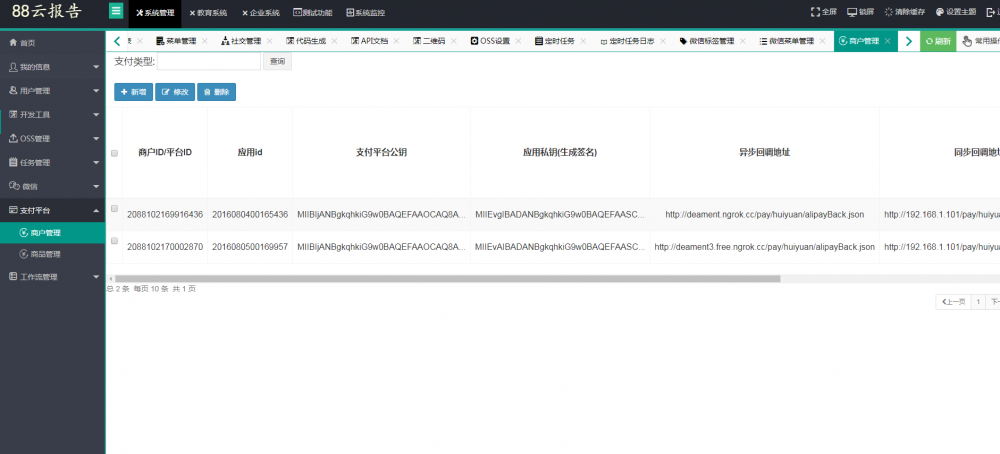Expand 开发工具 with its dropdown arrow
The height and width of the screenshot is (454, 1000).
click(96, 115)
